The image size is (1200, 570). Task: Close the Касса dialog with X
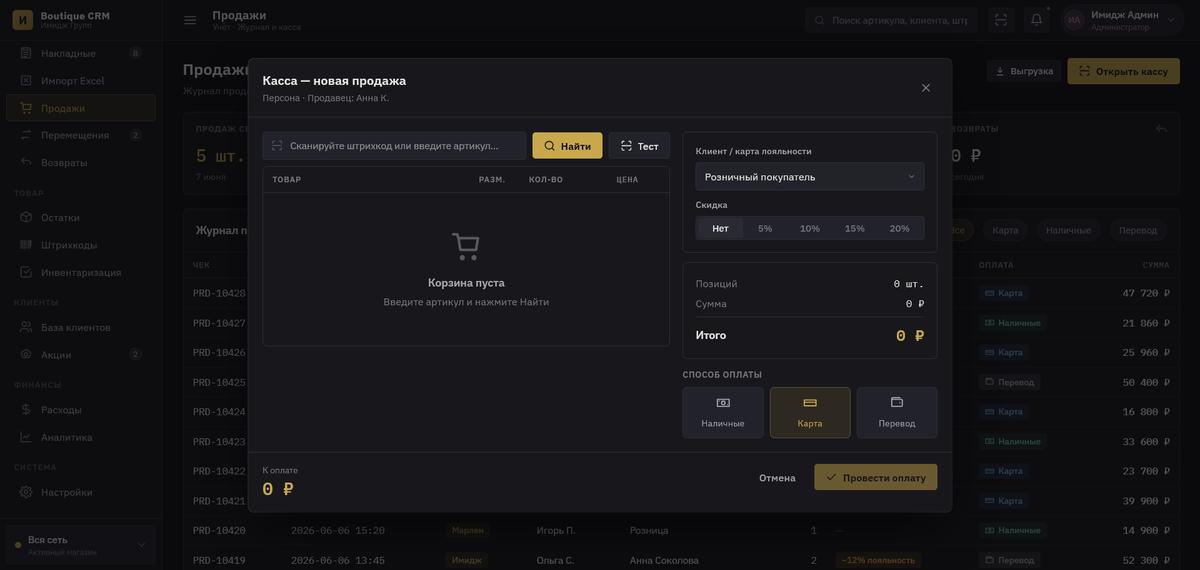point(926,88)
